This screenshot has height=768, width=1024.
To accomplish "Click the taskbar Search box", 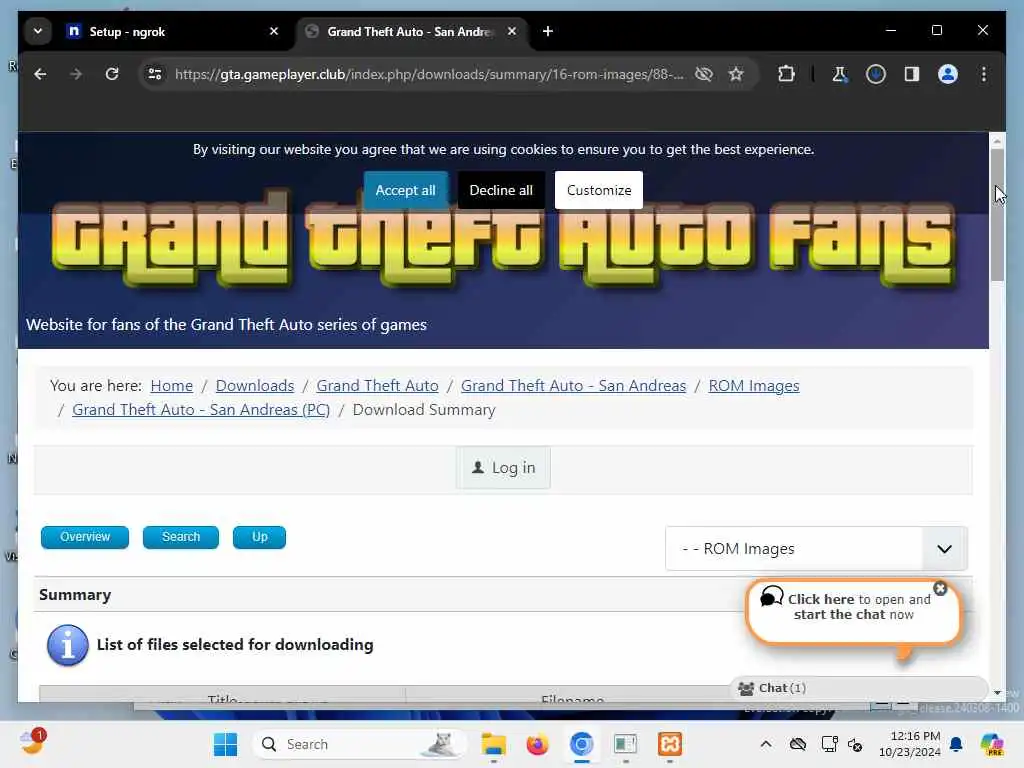I will (359, 744).
